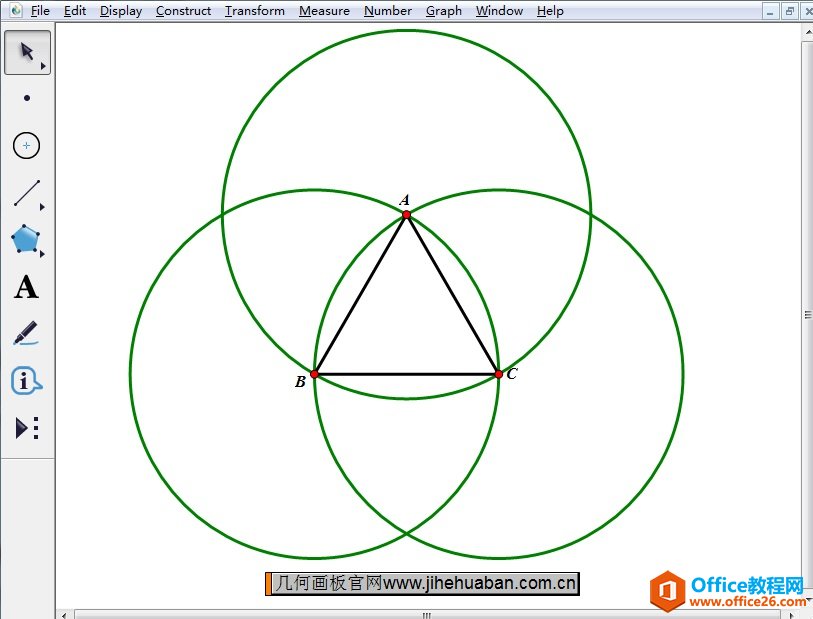Select red point B on the triangle
This screenshot has width=813, height=619.
(314, 374)
